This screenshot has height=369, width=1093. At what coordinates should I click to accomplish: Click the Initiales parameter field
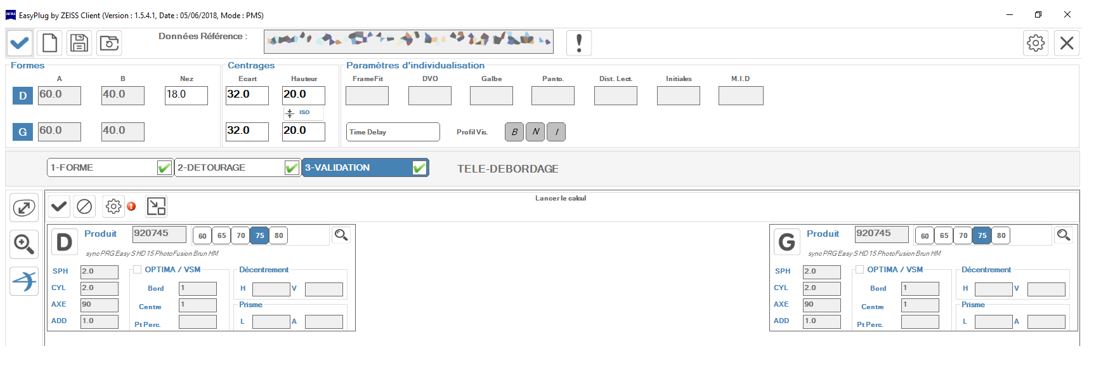pyautogui.click(x=678, y=96)
